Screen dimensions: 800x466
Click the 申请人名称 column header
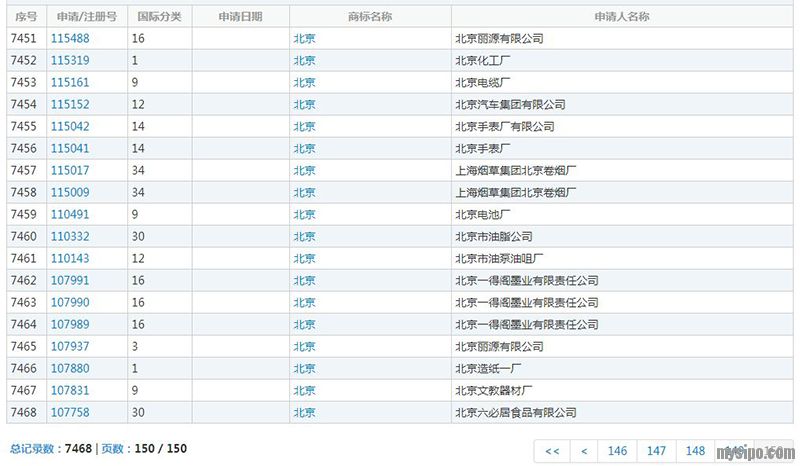tap(621, 17)
